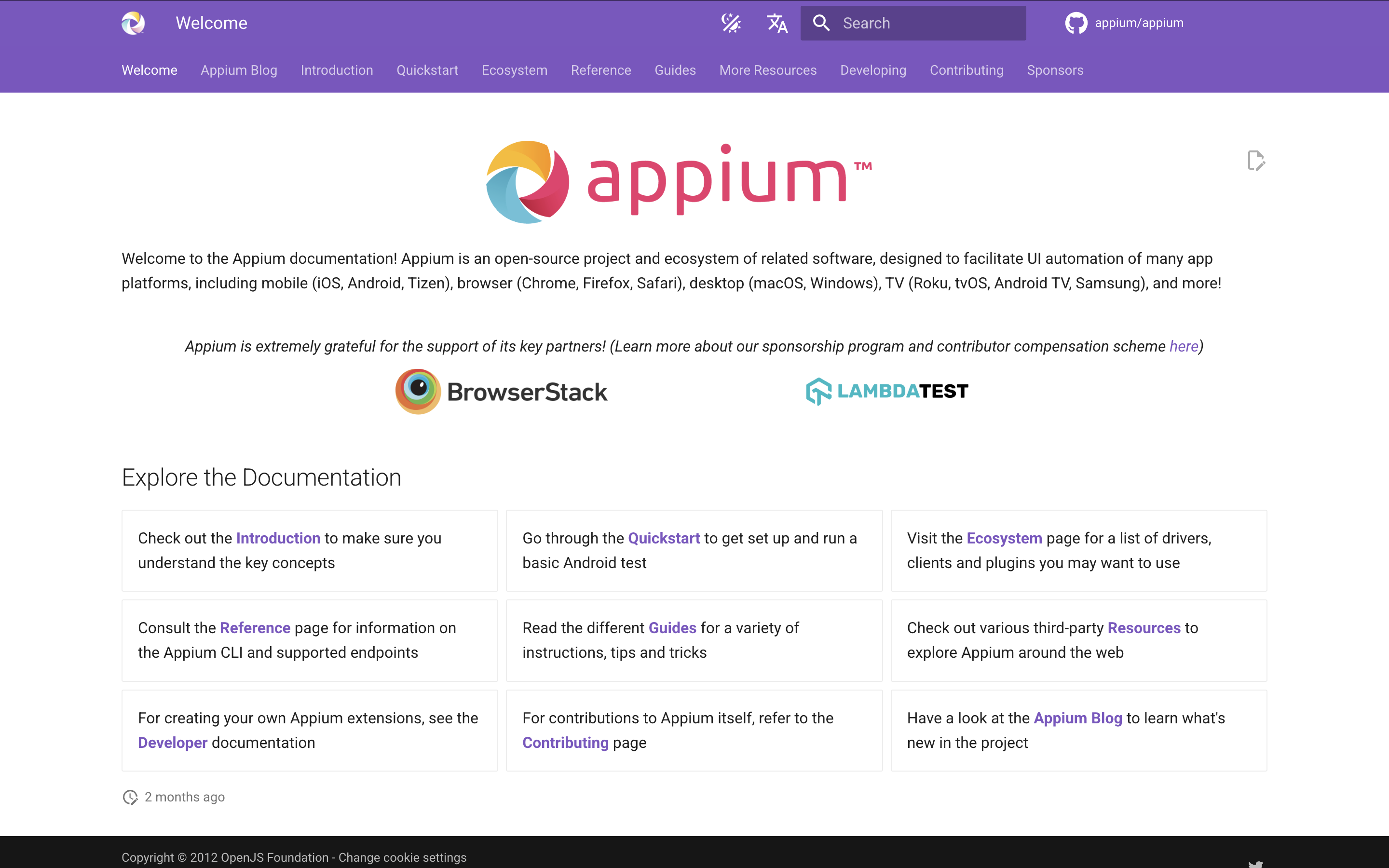This screenshot has height=868, width=1389.
Task: Click the search magnifier icon
Action: (x=821, y=23)
